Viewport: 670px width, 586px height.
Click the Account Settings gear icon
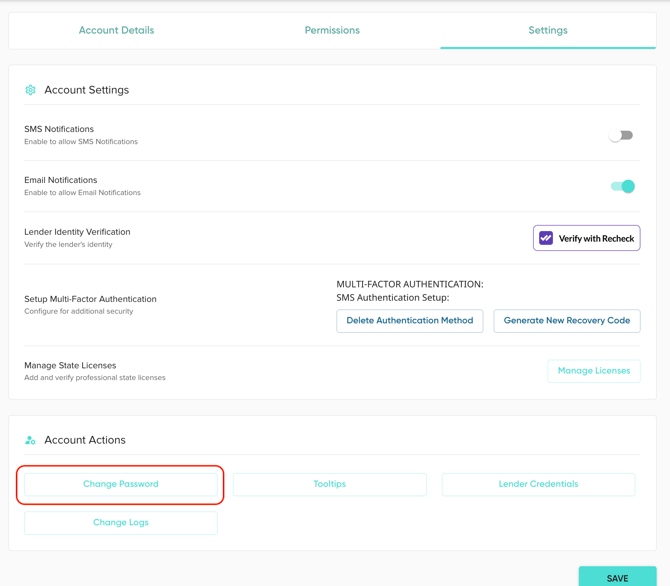[30, 90]
